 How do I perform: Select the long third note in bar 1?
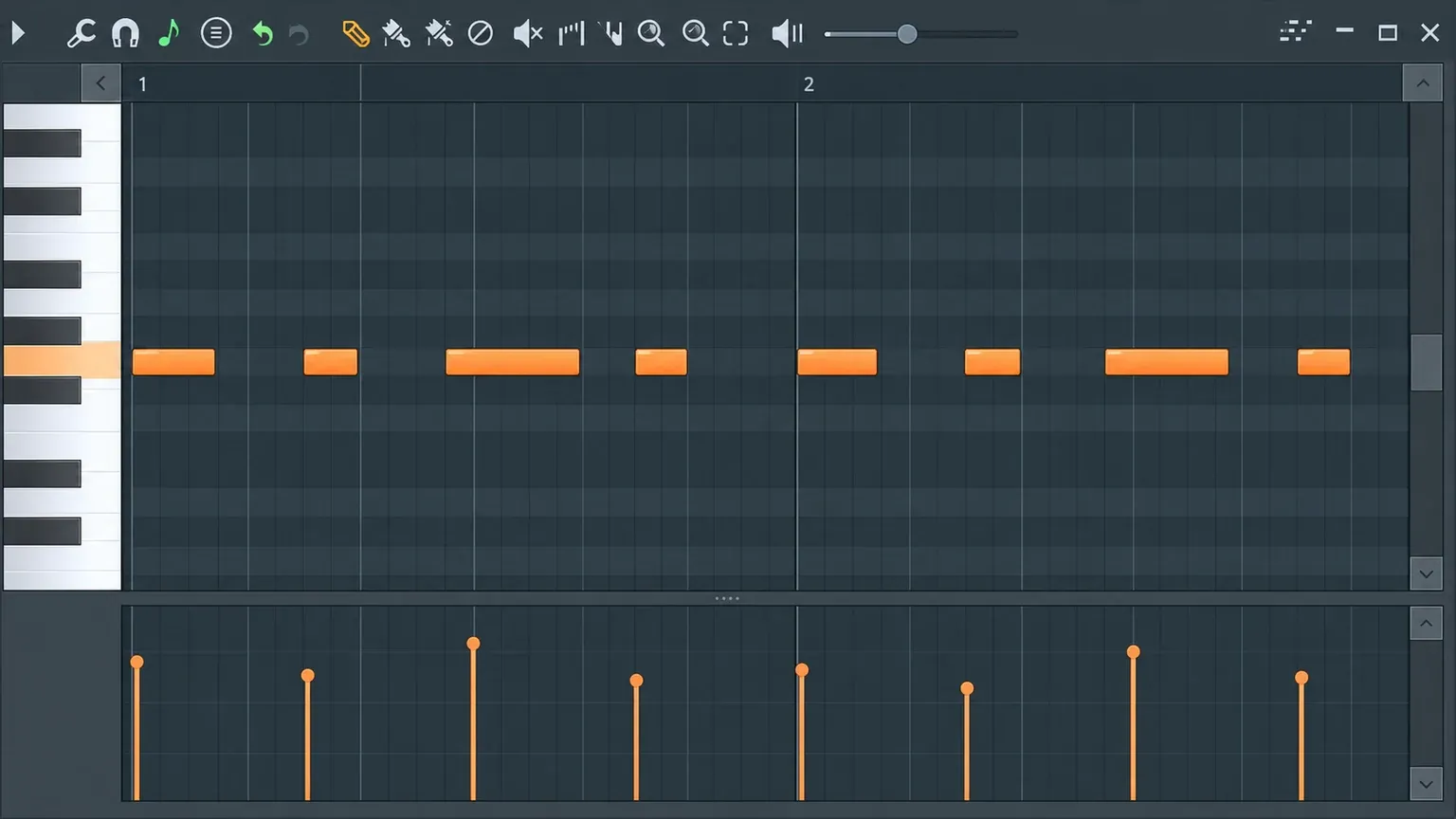coord(513,362)
